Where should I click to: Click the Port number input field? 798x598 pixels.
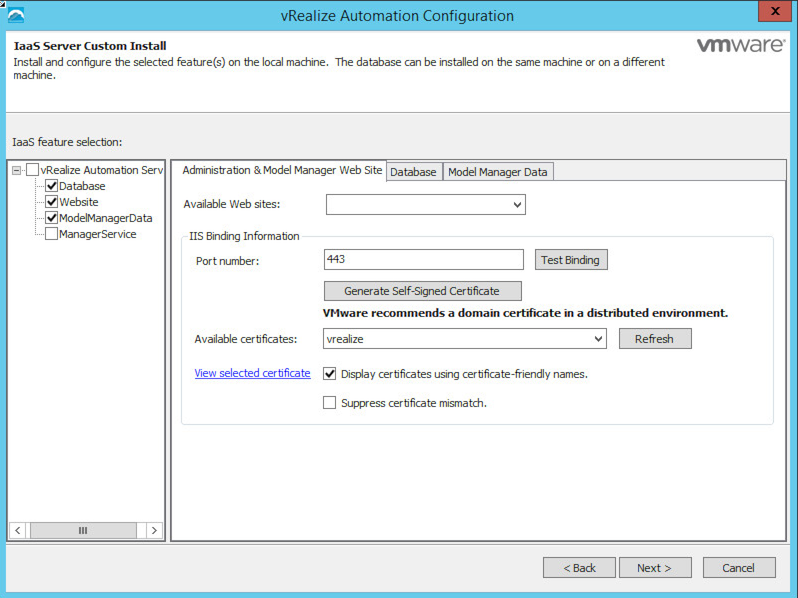click(x=424, y=260)
